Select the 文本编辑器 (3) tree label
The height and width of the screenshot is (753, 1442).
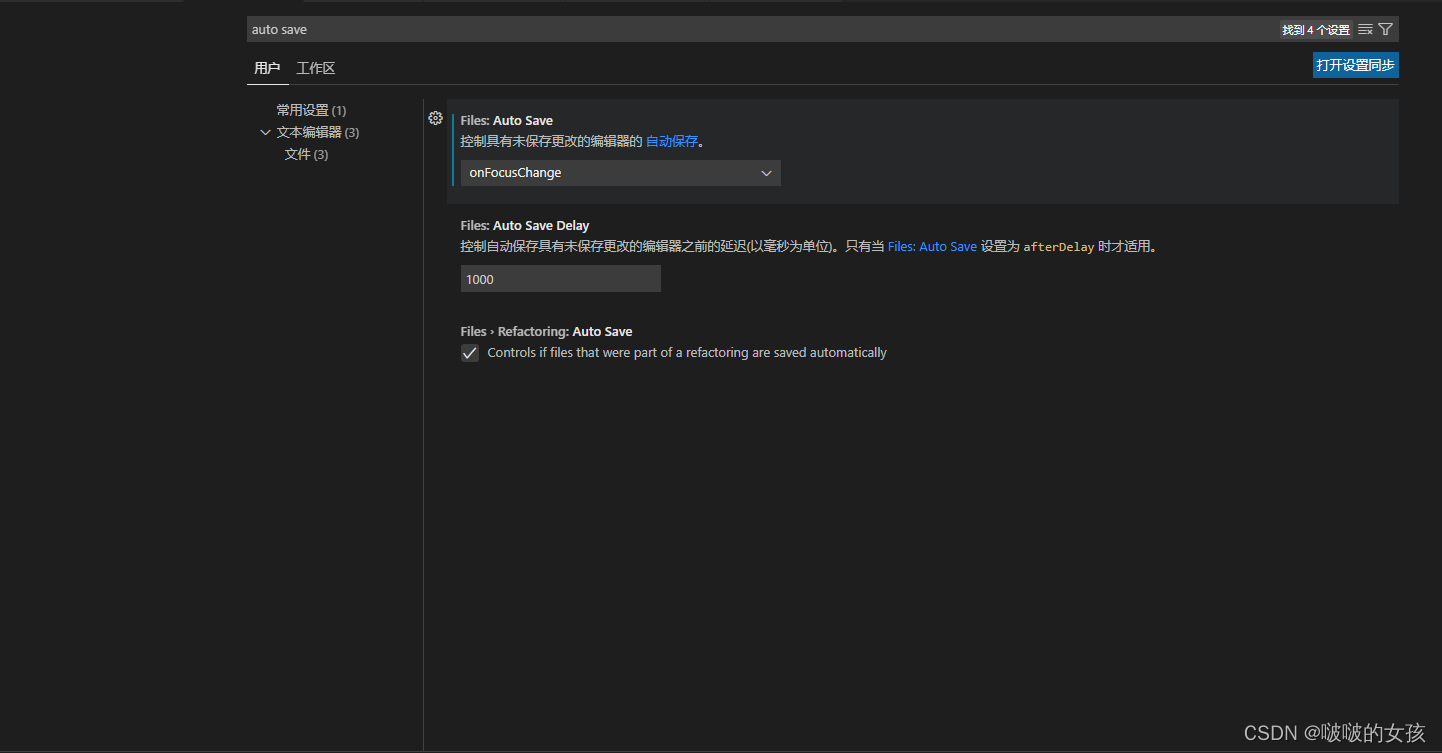(318, 132)
